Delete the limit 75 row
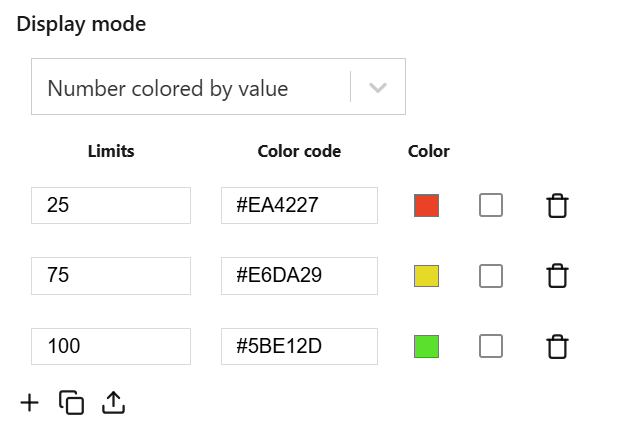 pyautogui.click(x=557, y=276)
